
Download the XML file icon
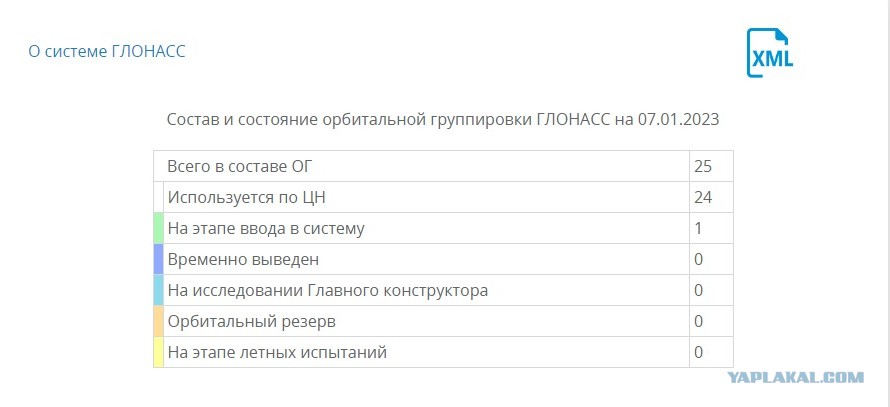tap(770, 53)
